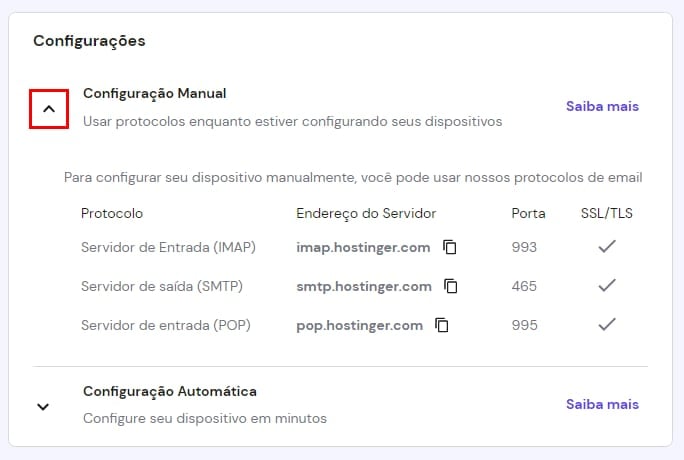Select the imap.hostinger.com address text
This screenshot has width=684, height=460.
click(363, 247)
